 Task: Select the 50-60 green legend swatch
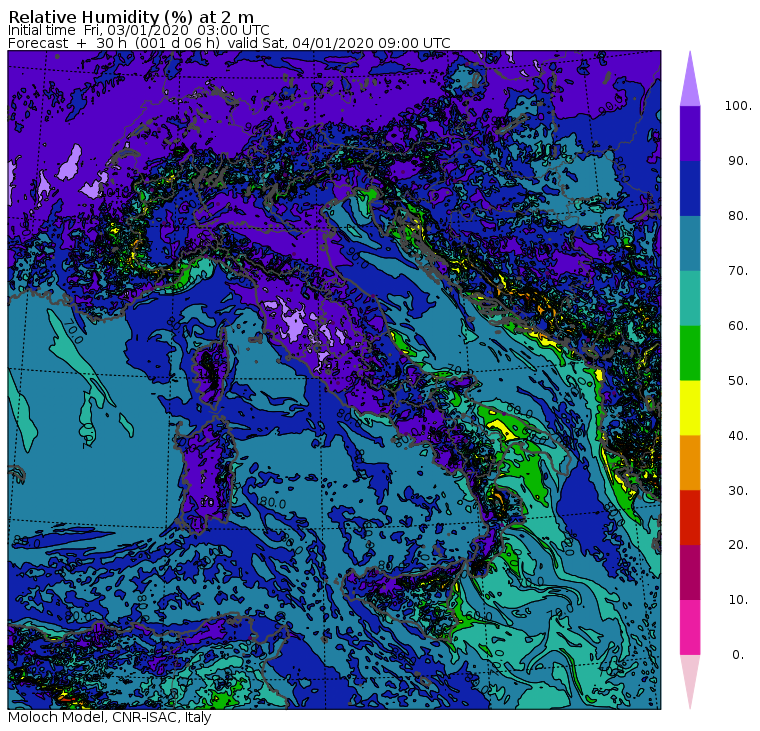coord(690,353)
